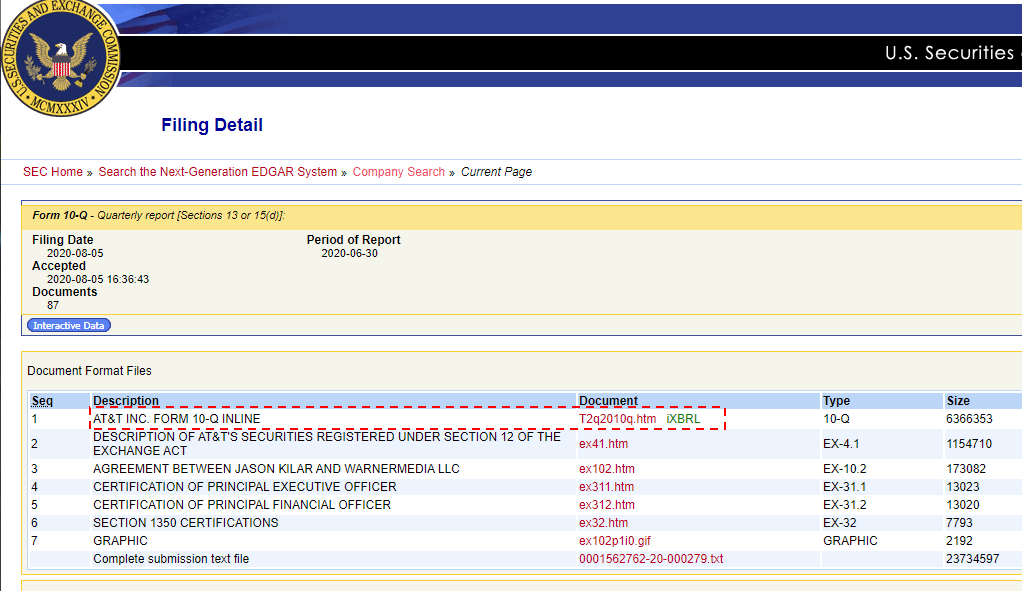1022x591 pixels.
Task: Open the SEC Home breadcrumb link
Action: [x=53, y=172]
